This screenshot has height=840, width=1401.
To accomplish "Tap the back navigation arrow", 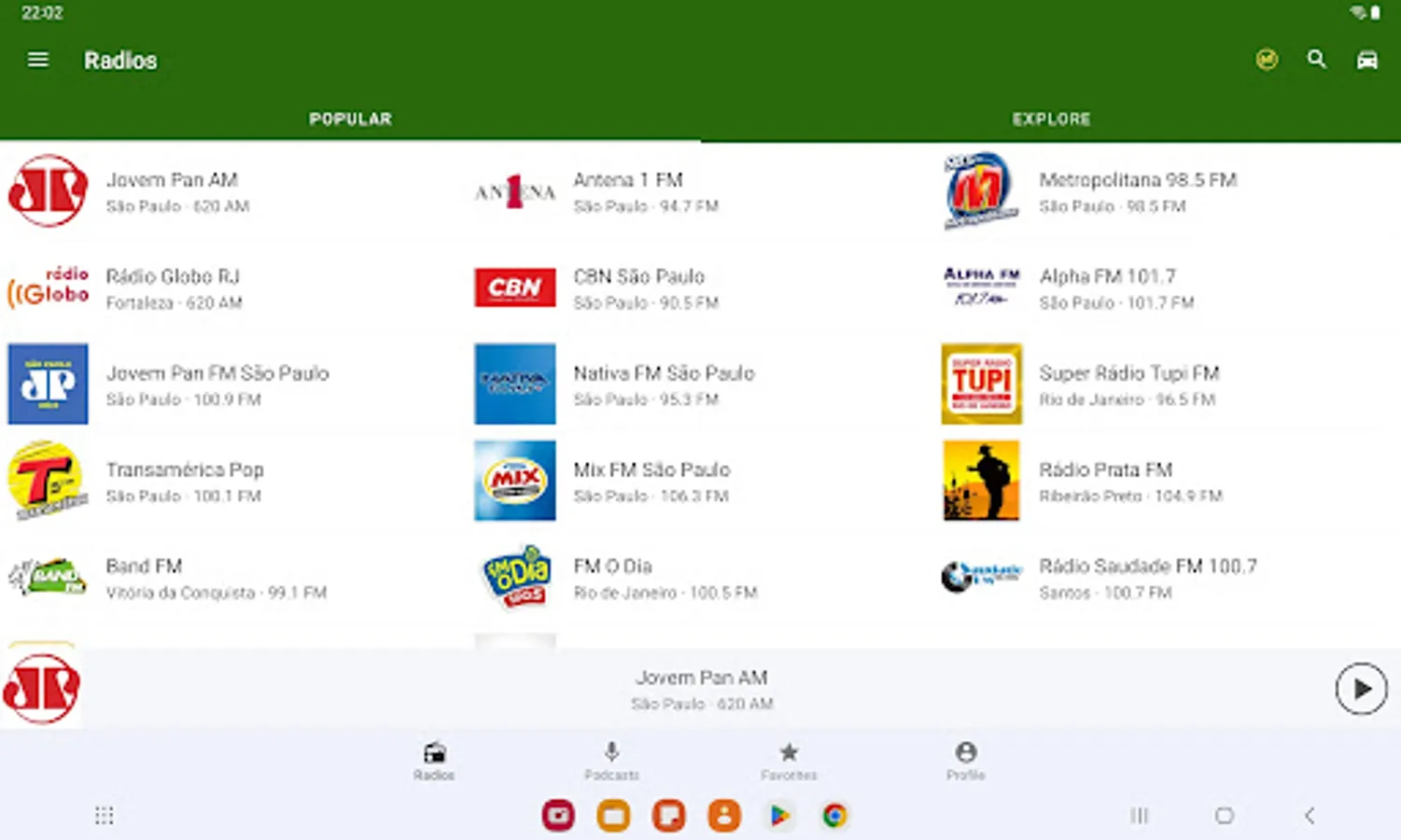I will 1310,816.
